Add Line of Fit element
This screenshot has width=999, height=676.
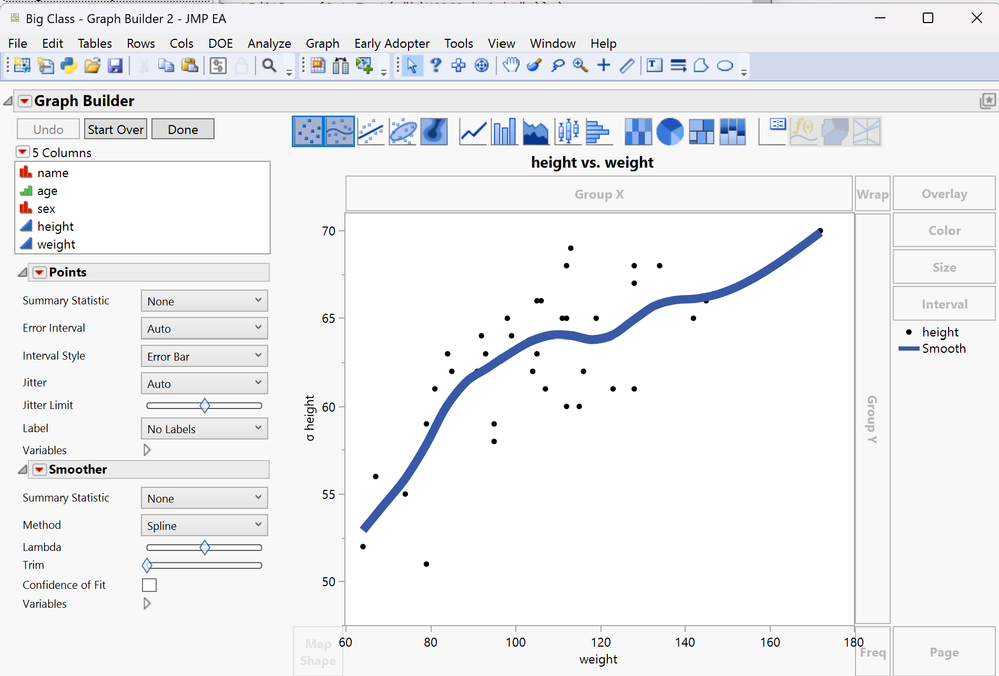click(371, 131)
